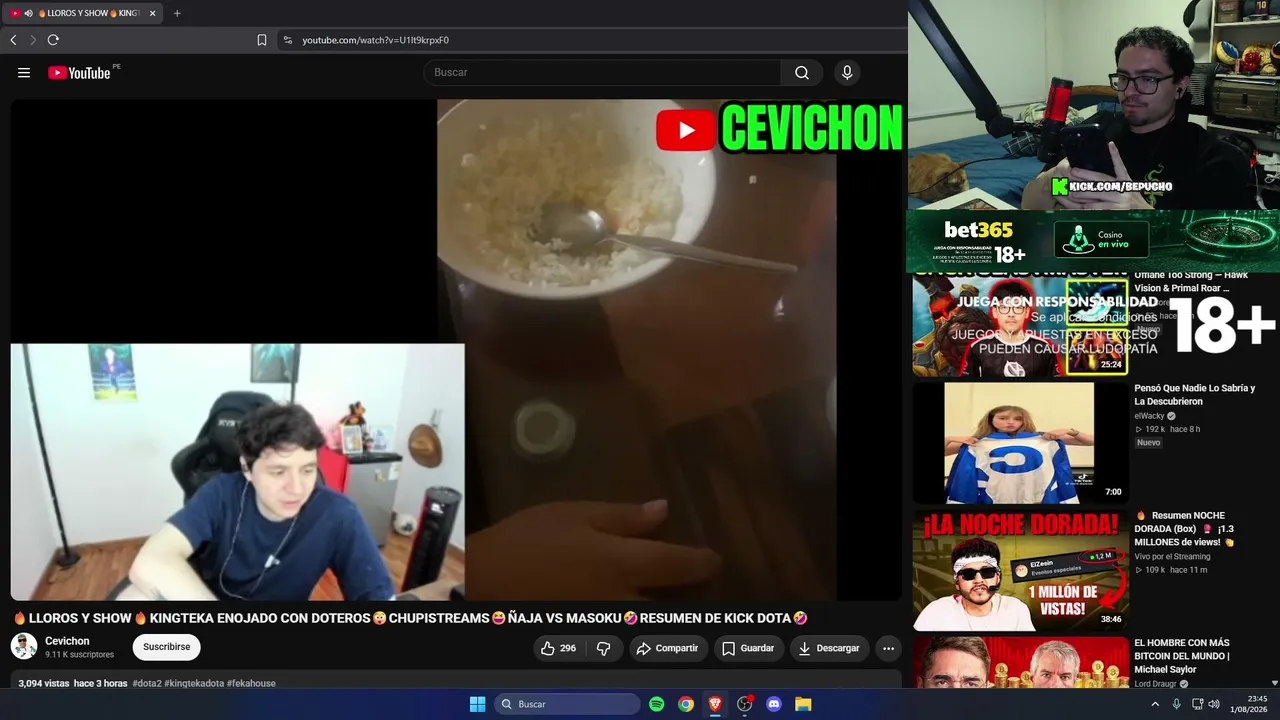
Task: Open site settings icon in address bar
Action: pos(288,40)
